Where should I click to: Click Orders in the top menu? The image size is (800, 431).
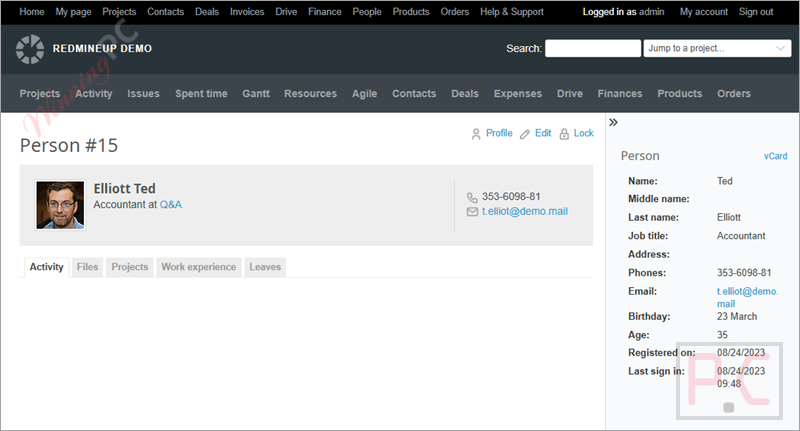click(455, 12)
